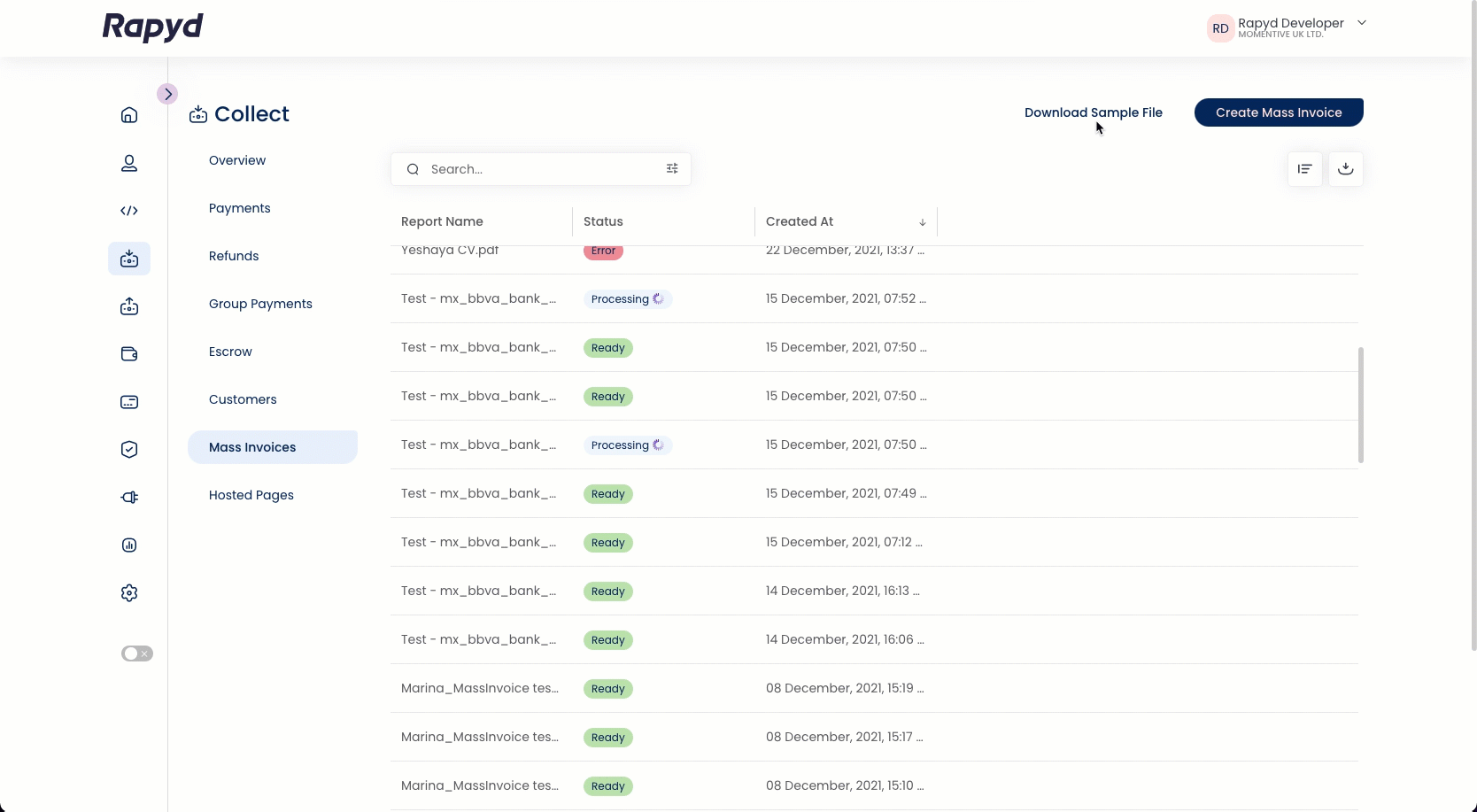Open the Home icon in the sidebar
Viewport: 1477px width, 812px height.
[129, 115]
